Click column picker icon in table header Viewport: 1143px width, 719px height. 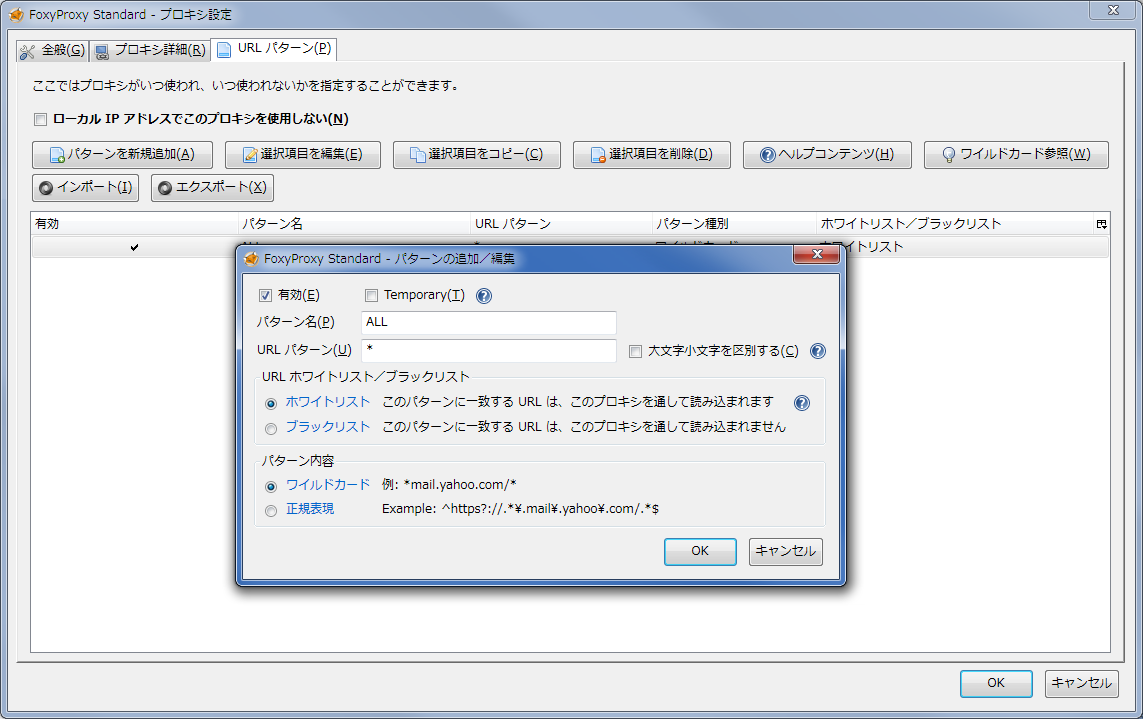1101,224
